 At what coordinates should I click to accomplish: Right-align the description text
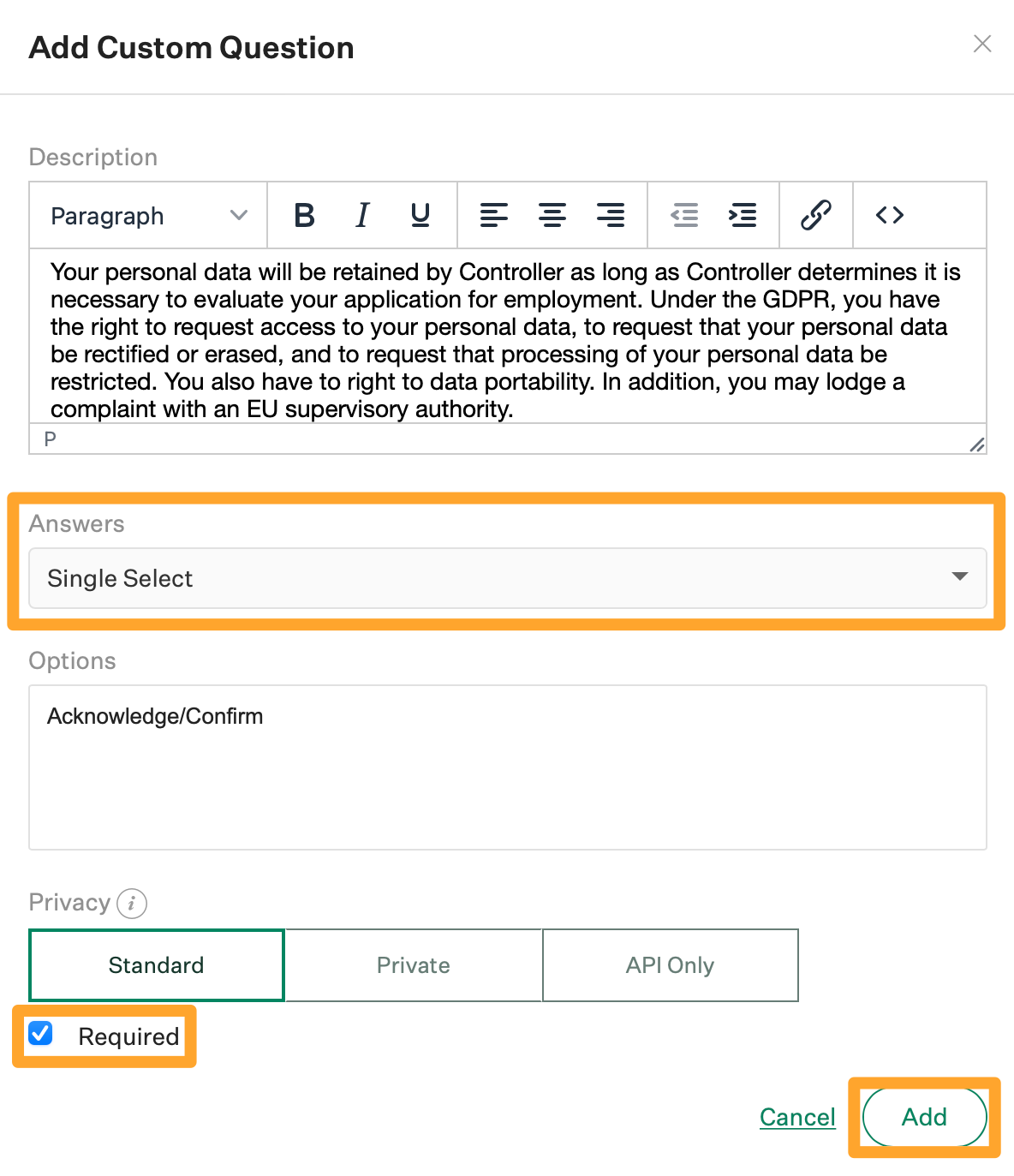[611, 215]
